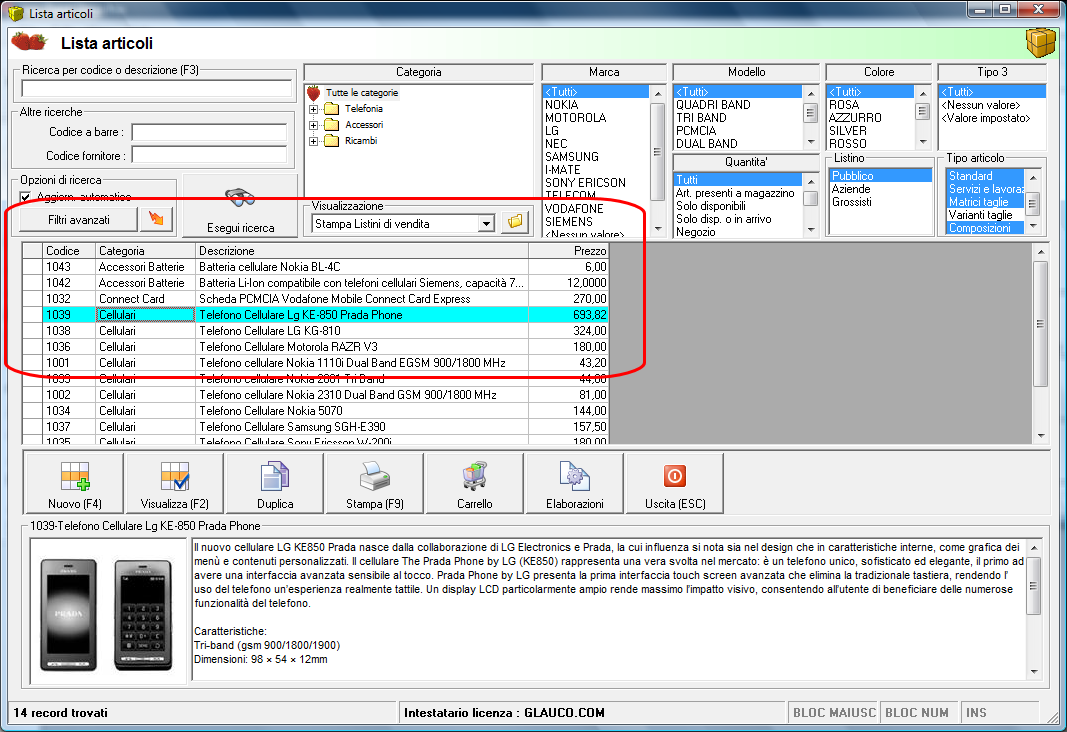Click the Filtri avanzati button
The height and width of the screenshot is (732, 1067).
pyautogui.click(x=79, y=220)
